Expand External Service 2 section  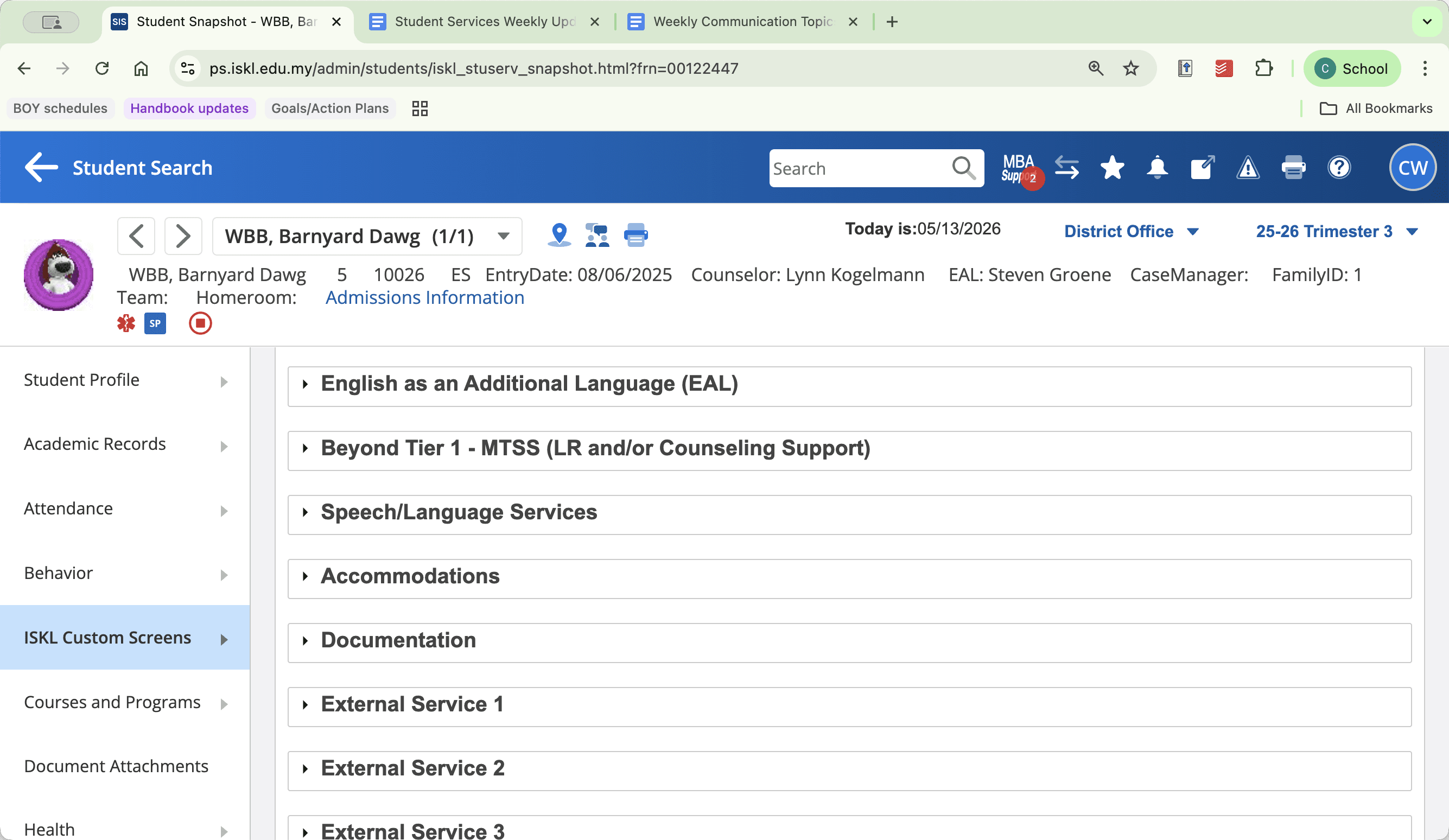pyautogui.click(x=849, y=771)
